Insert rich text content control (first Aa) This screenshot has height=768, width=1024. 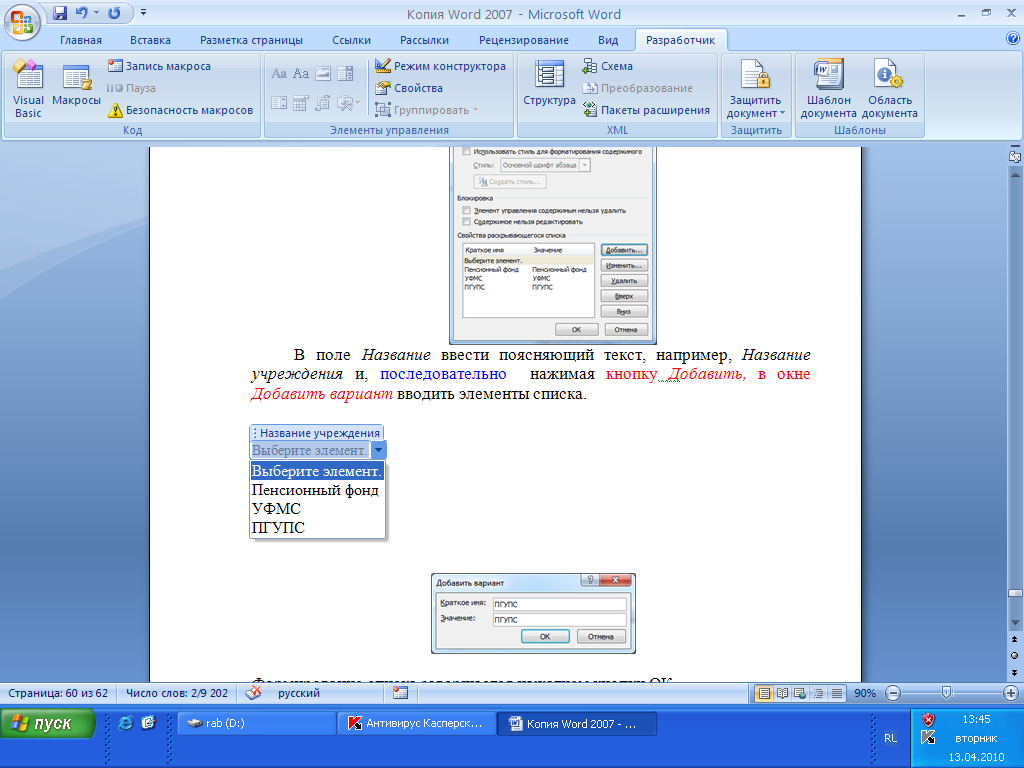pos(279,73)
